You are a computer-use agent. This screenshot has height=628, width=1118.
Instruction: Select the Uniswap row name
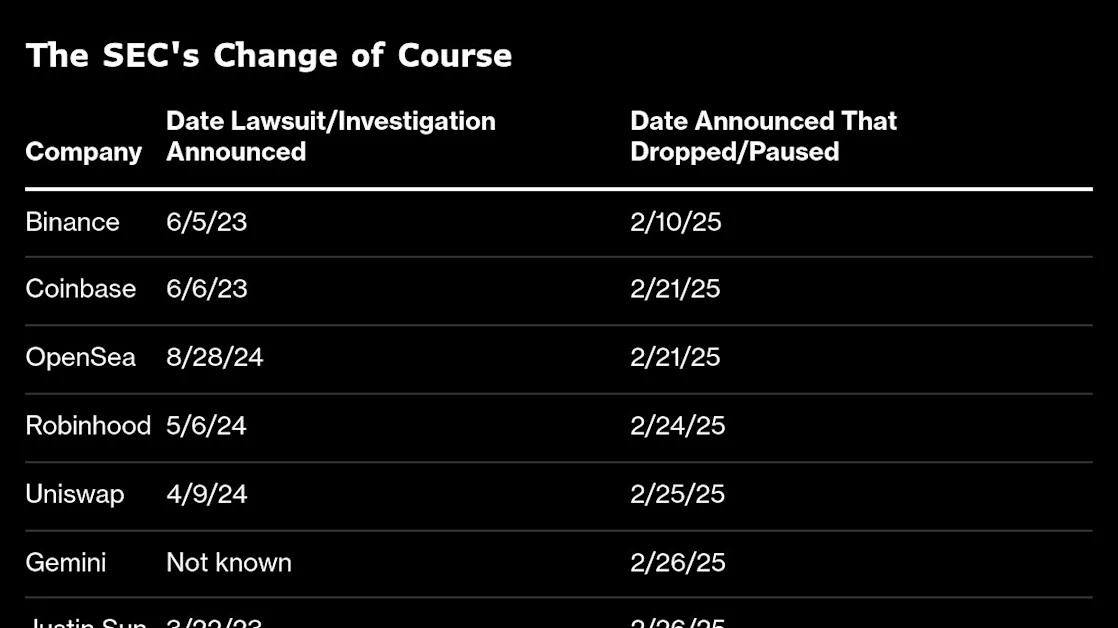point(75,495)
